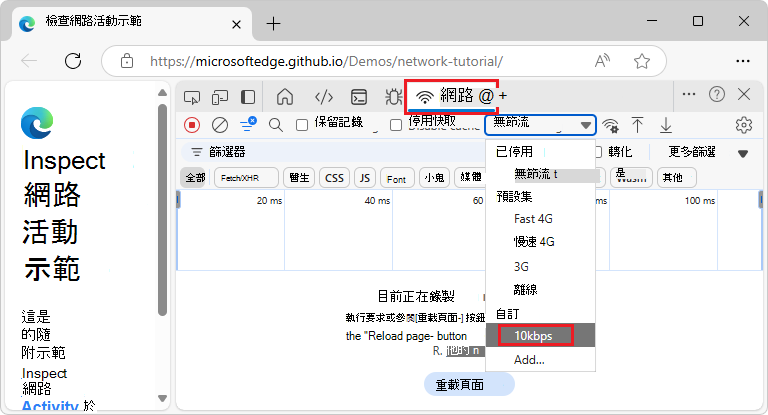Open the DevTools customize ellipsis menu
Viewport: 768px width, 415px height.
point(689,94)
